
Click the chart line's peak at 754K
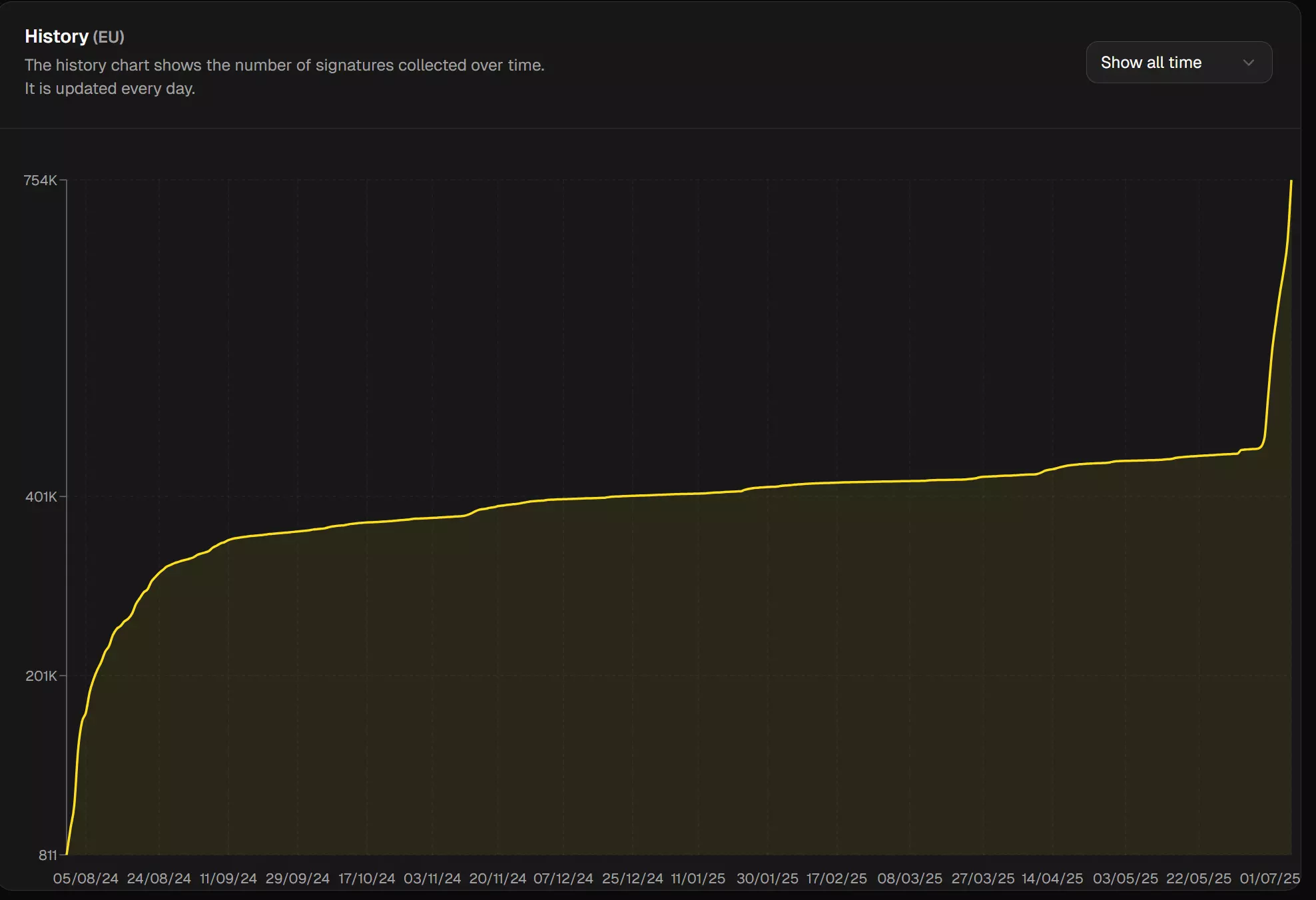pos(1291,181)
